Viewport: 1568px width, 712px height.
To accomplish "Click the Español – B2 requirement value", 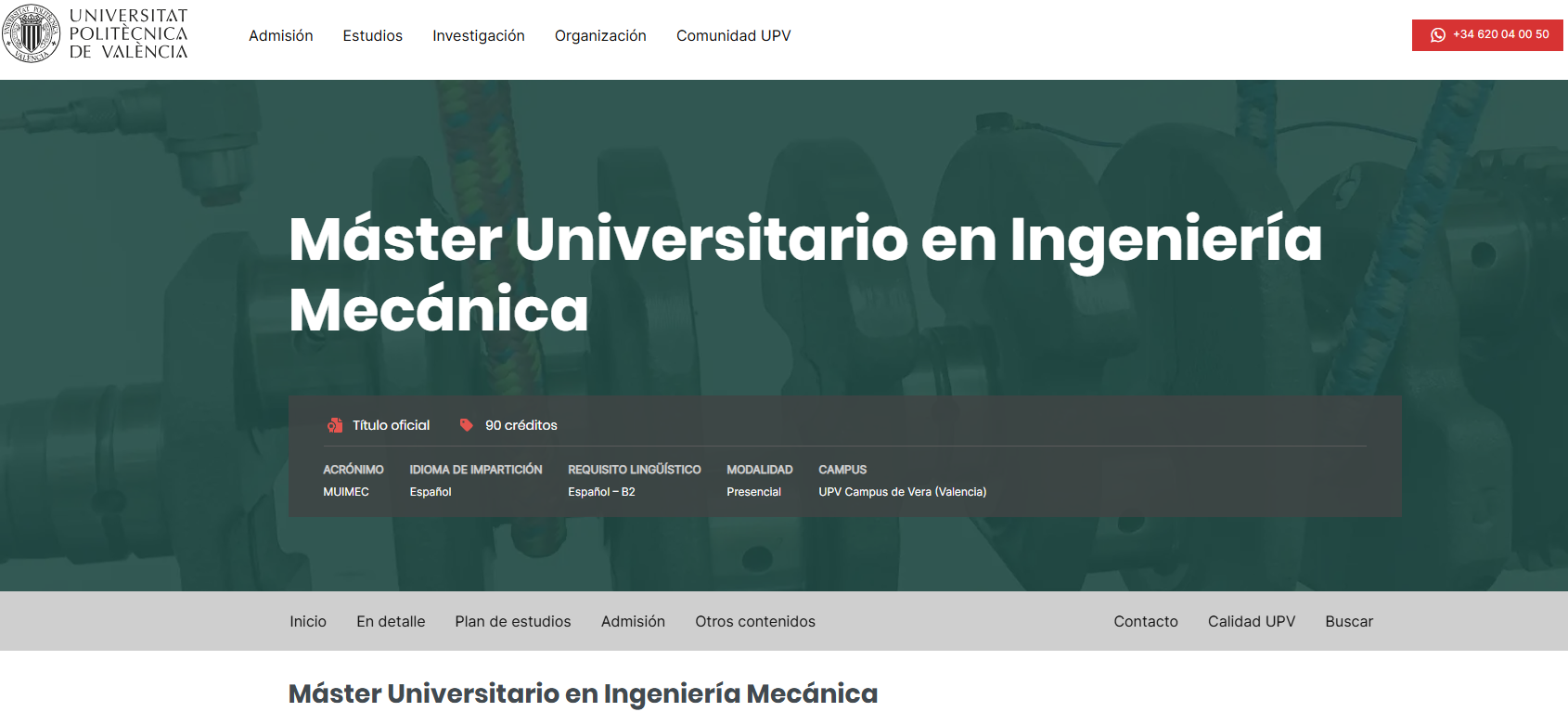I will pyautogui.click(x=602, y=492).
